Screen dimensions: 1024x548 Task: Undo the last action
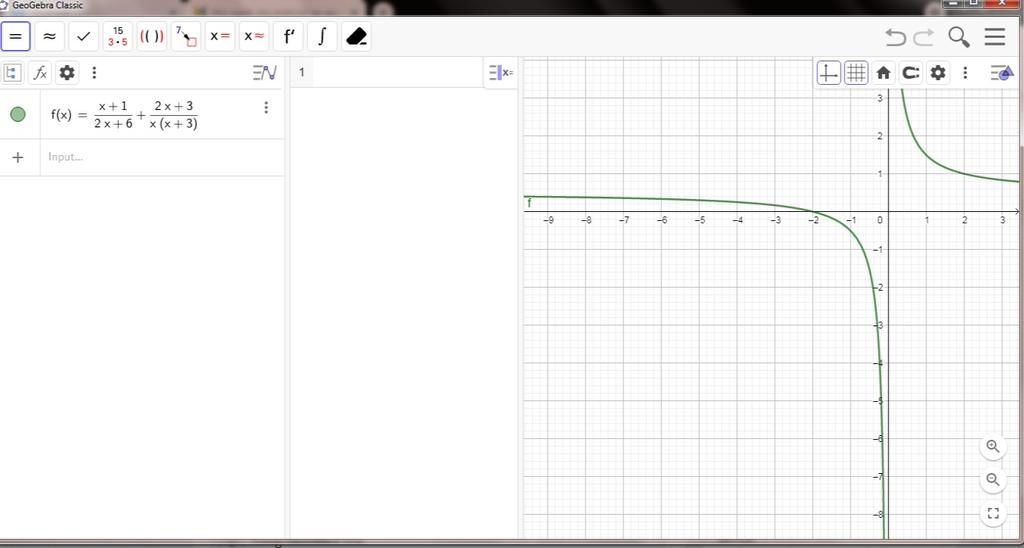[x=895, y=37]
